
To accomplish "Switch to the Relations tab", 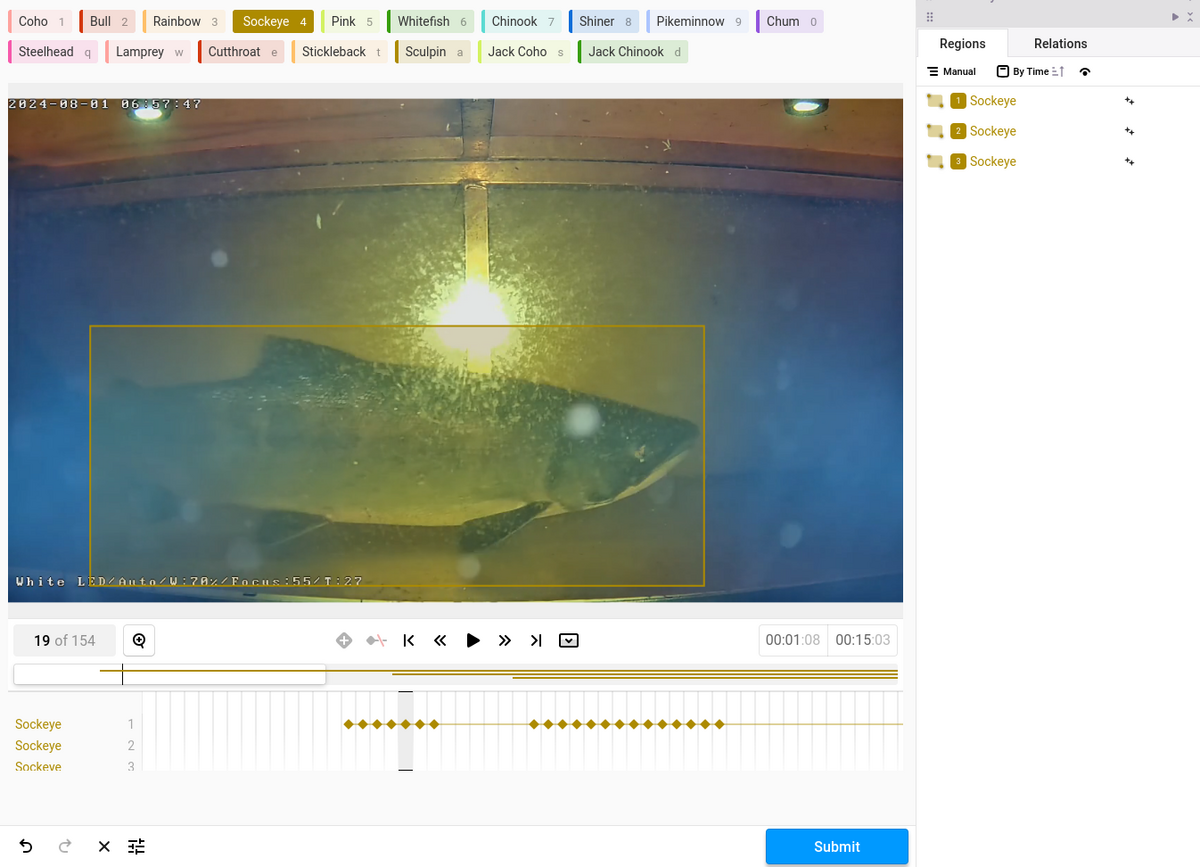I will click(1060, 44).
